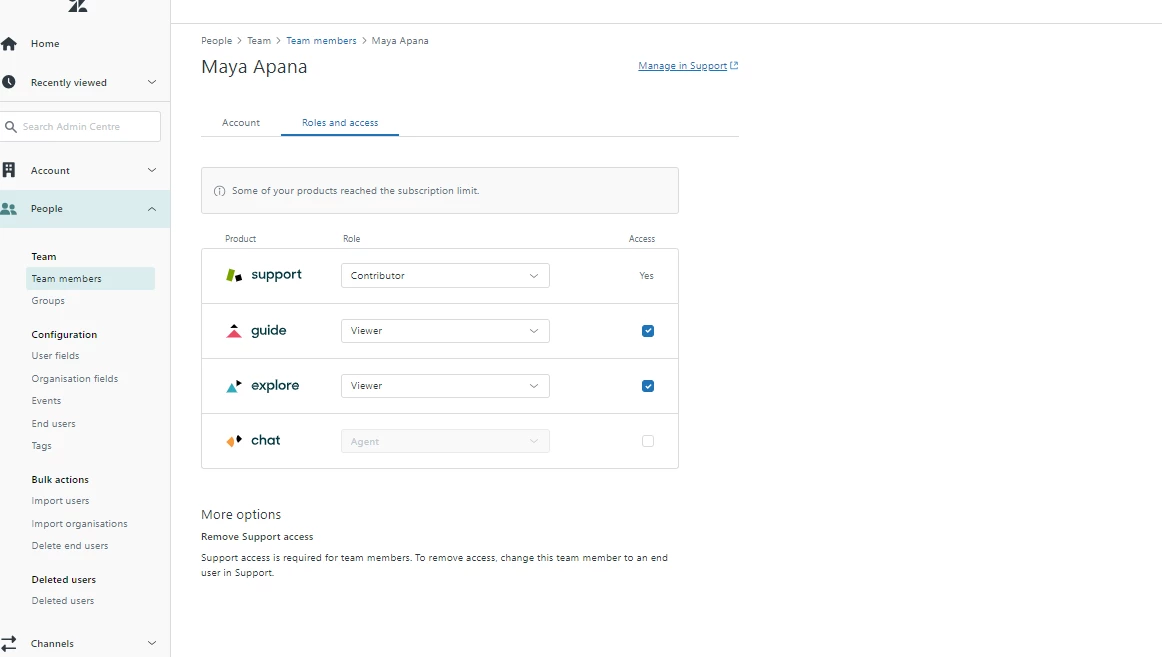Open the Guide role dropdown showing Viewer

[x=445, y=331]
